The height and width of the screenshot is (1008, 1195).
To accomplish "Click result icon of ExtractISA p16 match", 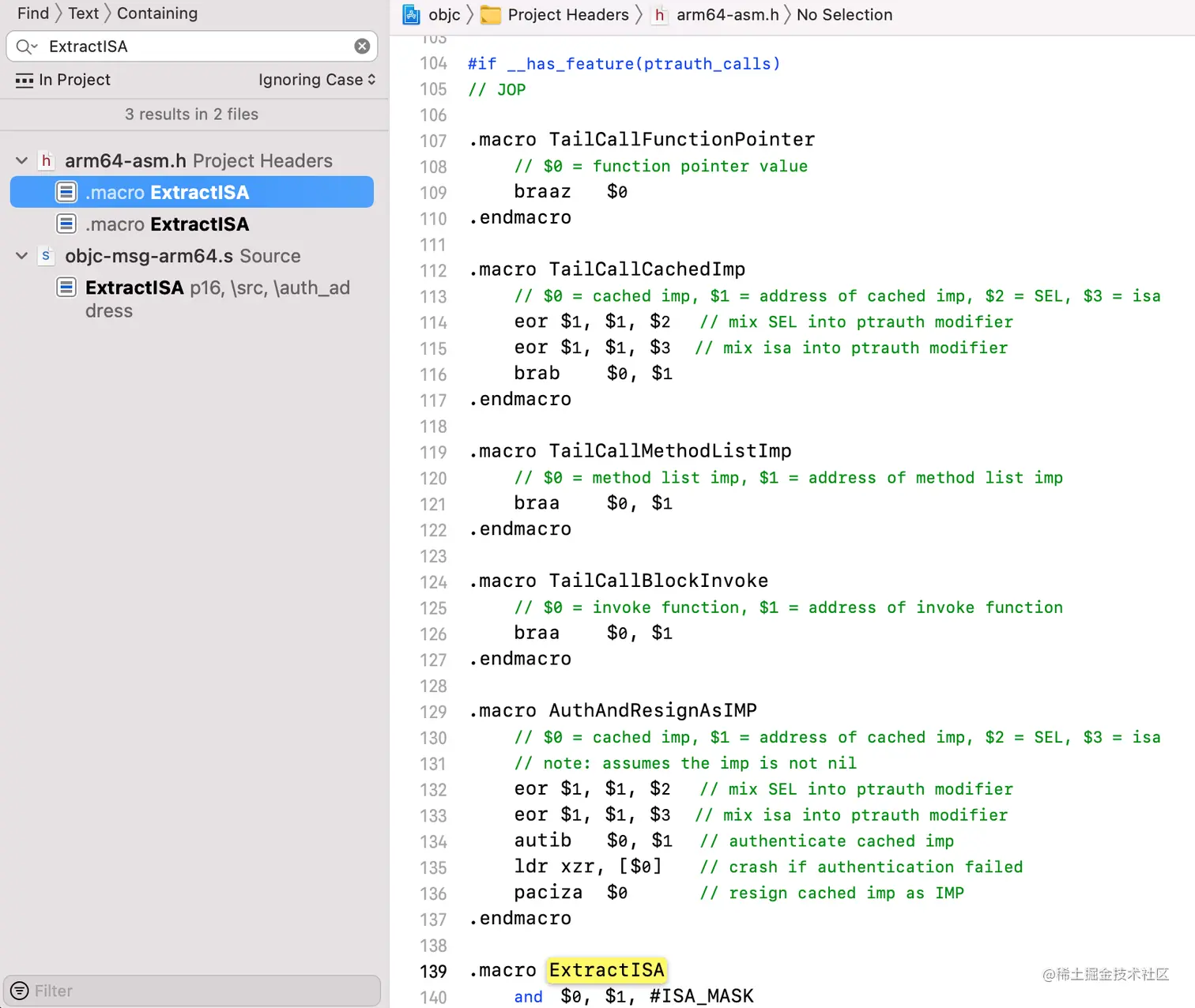I will (66, 288).
